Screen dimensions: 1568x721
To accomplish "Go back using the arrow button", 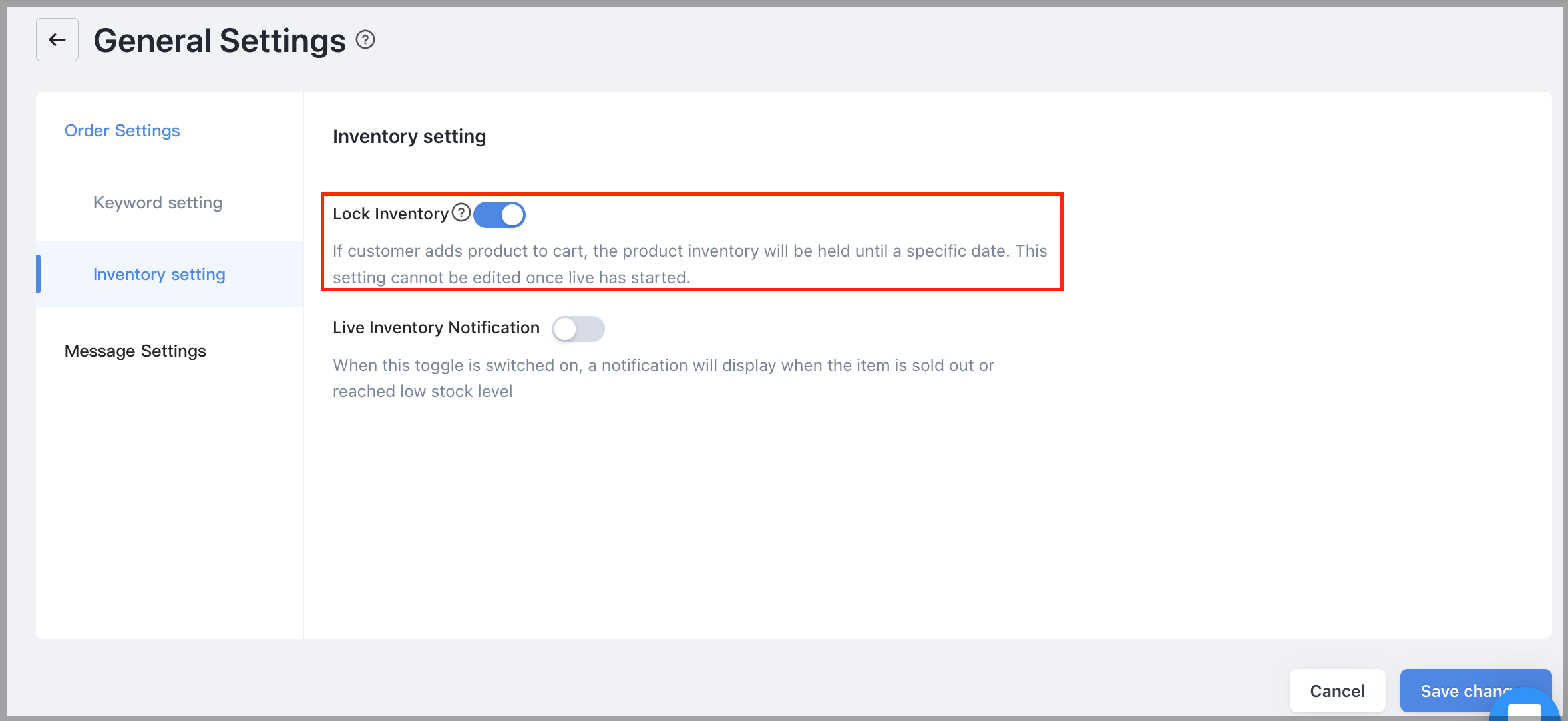I will 57,40.
